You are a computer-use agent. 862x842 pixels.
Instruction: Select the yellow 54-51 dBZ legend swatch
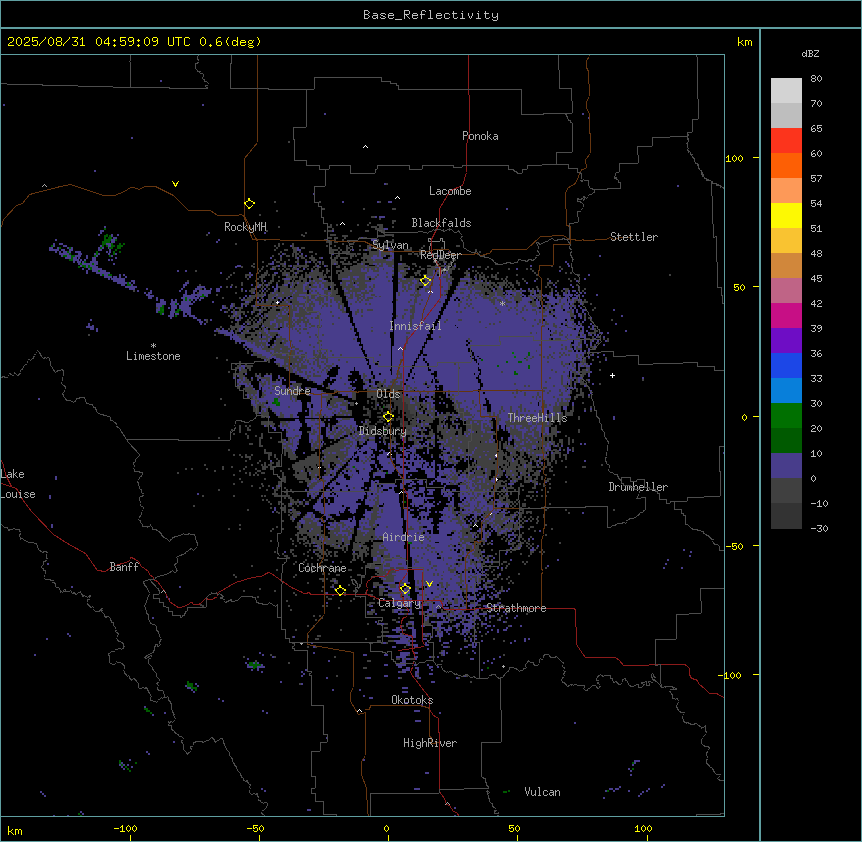tap(786, 215)
